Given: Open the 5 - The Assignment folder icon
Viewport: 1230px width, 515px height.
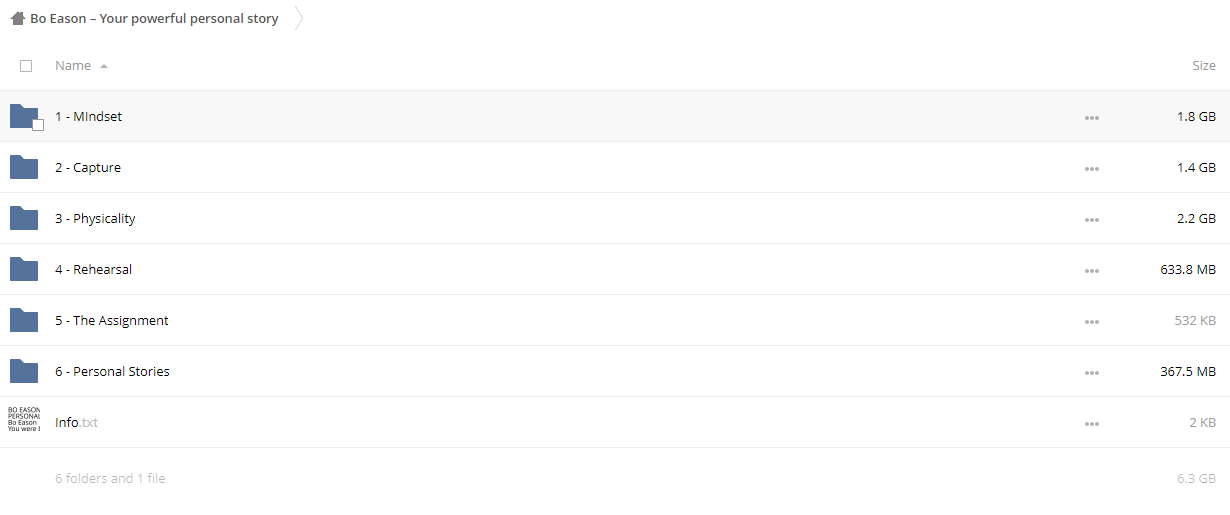Looking at the screenshot, I should (24, 320).
